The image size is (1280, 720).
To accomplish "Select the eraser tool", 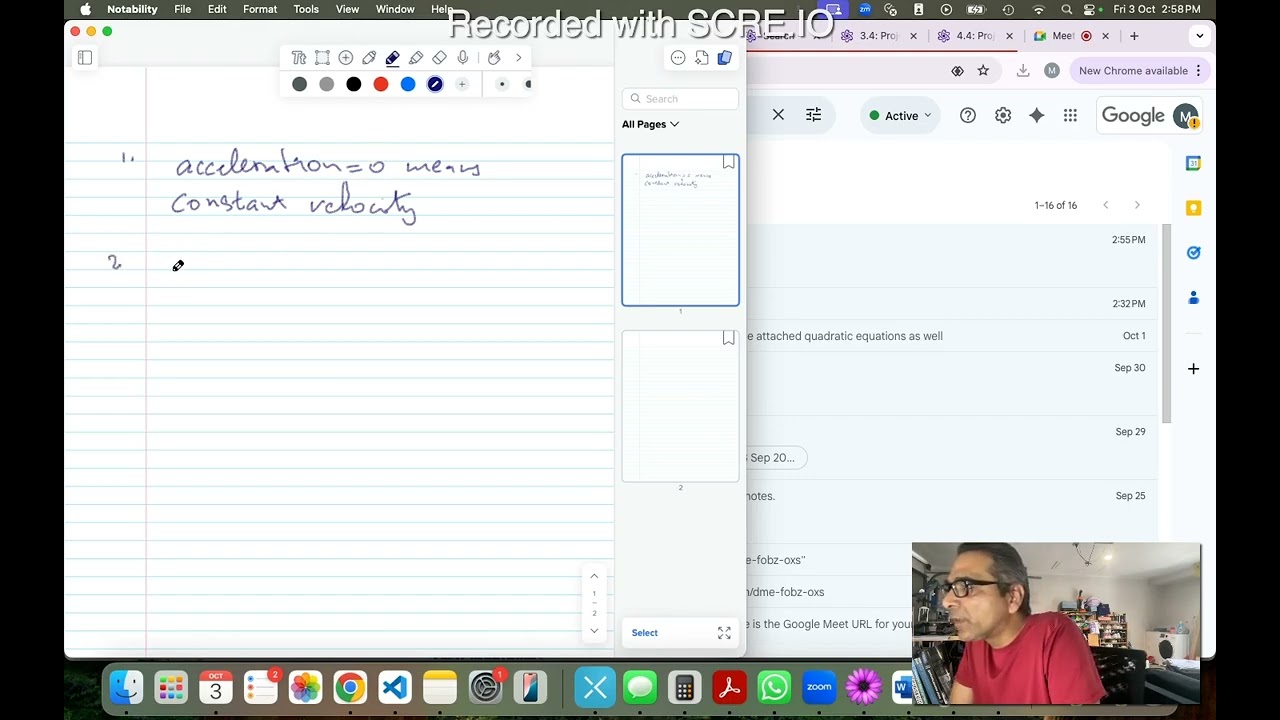I will 439,58.
